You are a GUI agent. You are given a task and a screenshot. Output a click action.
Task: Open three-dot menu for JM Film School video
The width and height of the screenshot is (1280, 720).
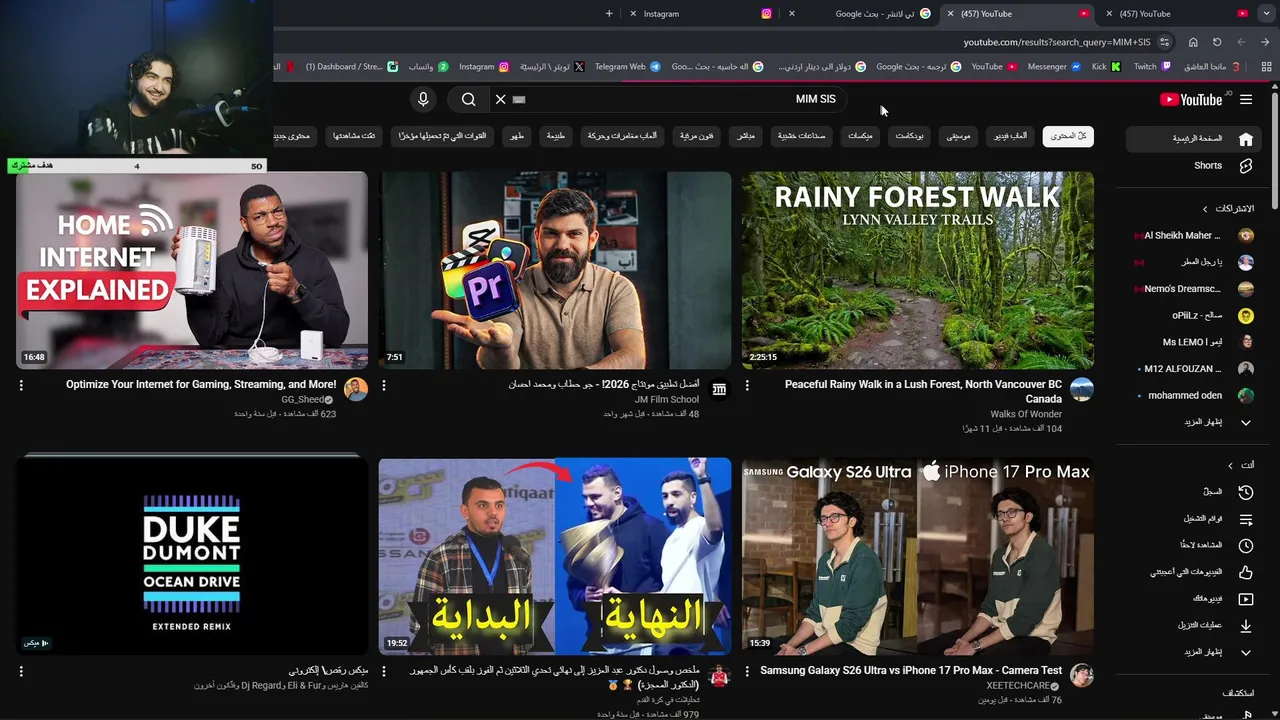[384, 385]
